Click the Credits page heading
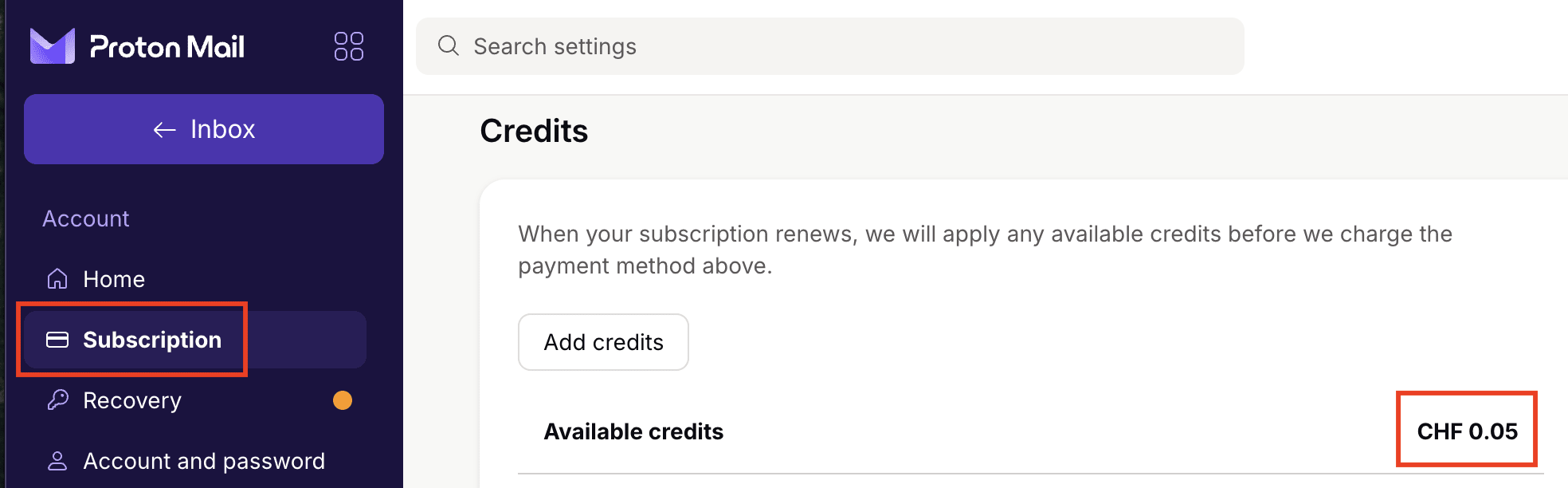The image size is (1568, 488). tap(534, 130)
